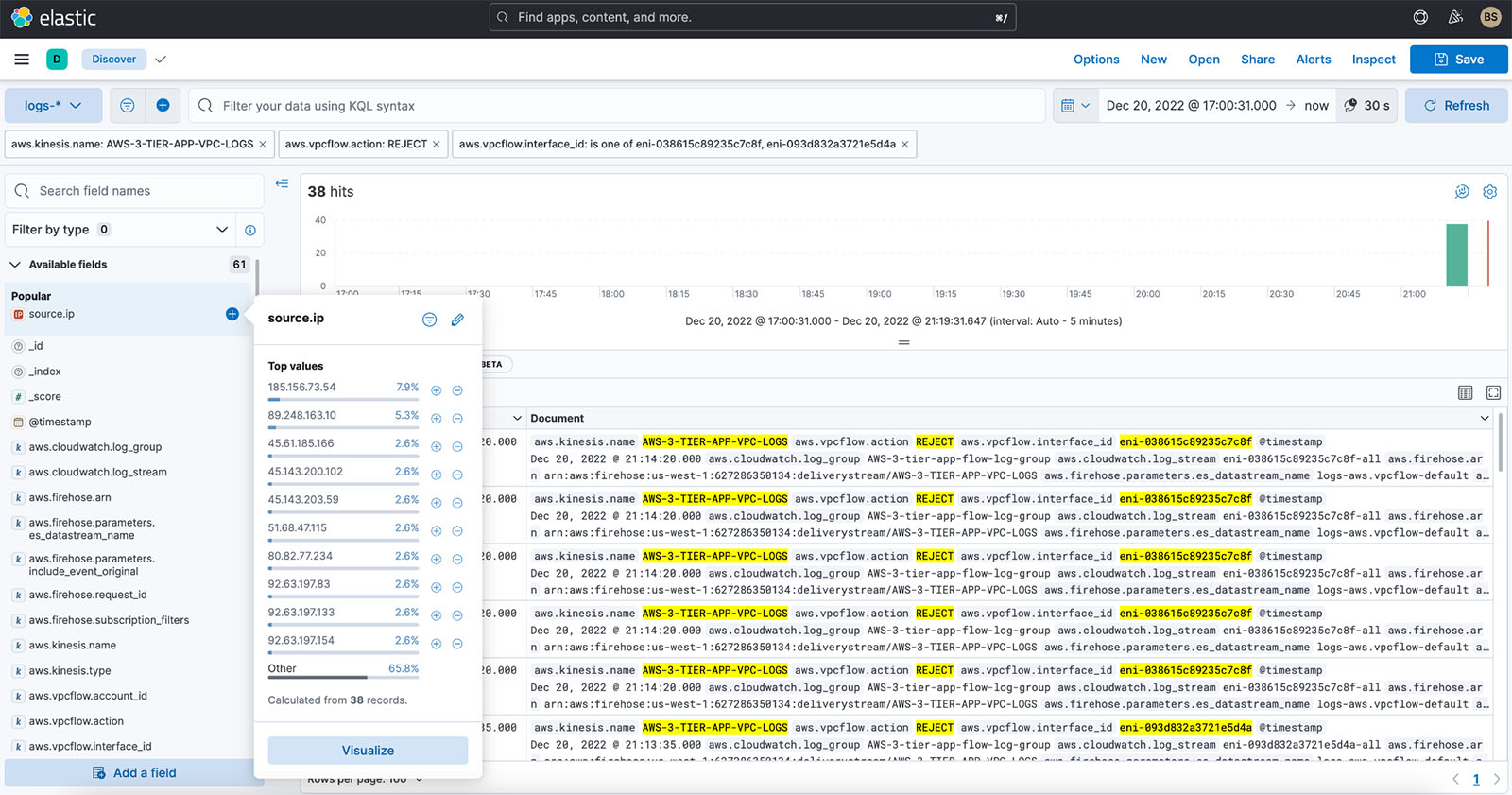Filter for value 45.61.185.166
This screenshot has width=1512, height=795.
[437, 446]
